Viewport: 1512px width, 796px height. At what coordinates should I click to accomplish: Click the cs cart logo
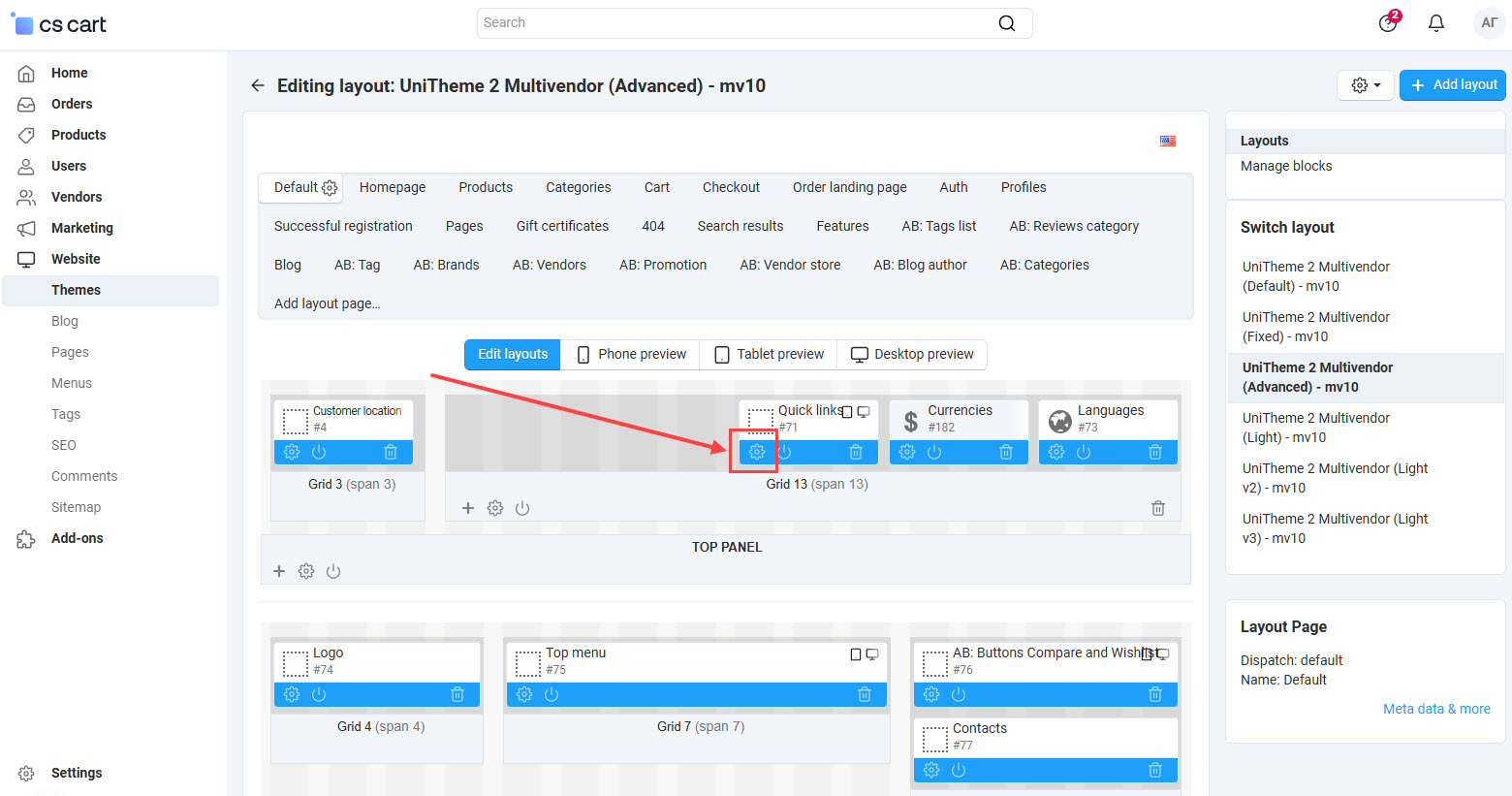point(58,23)
